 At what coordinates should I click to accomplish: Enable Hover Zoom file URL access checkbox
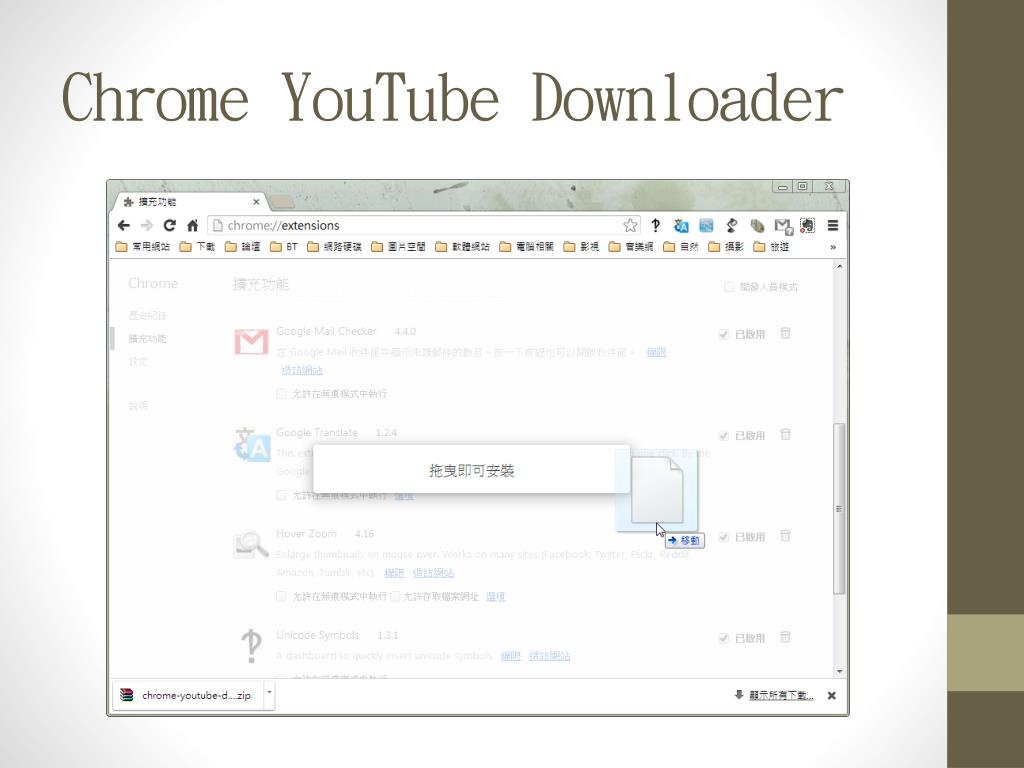(395, 596)
